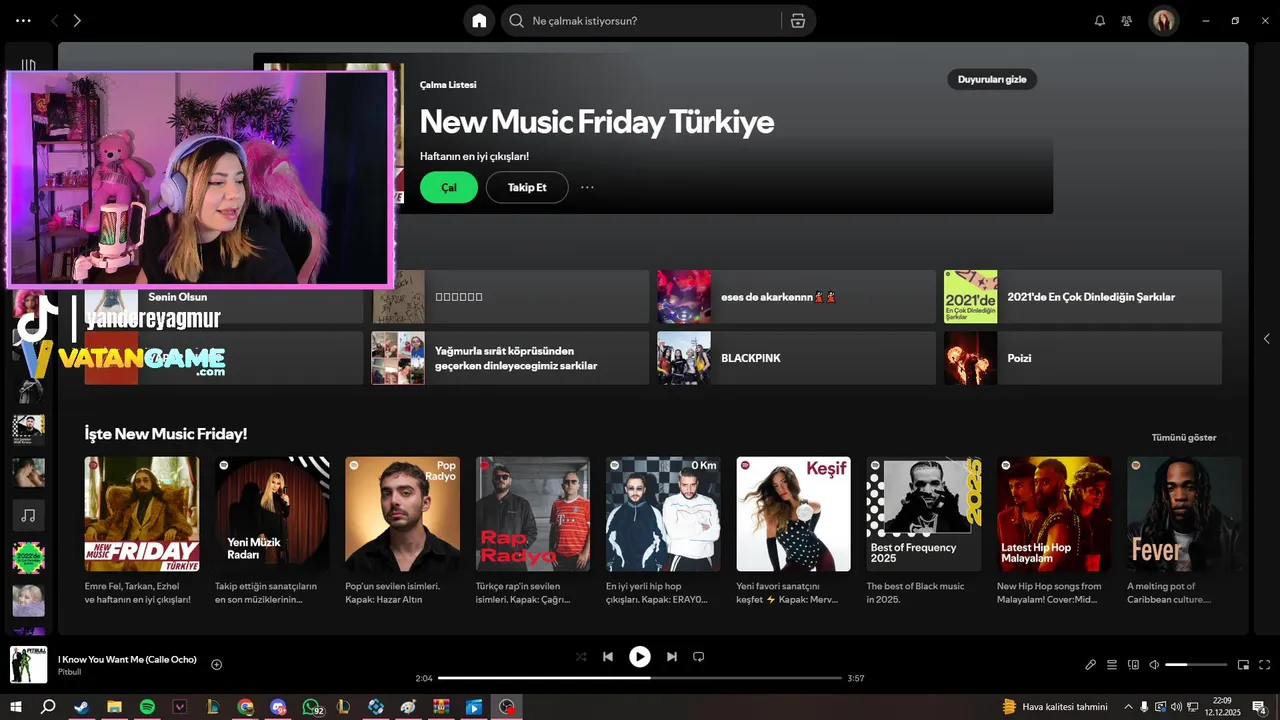The width and height of the screenshot is (1280, 720).
Task: Click the song progress bar
Action: click(x=640, y=678)
